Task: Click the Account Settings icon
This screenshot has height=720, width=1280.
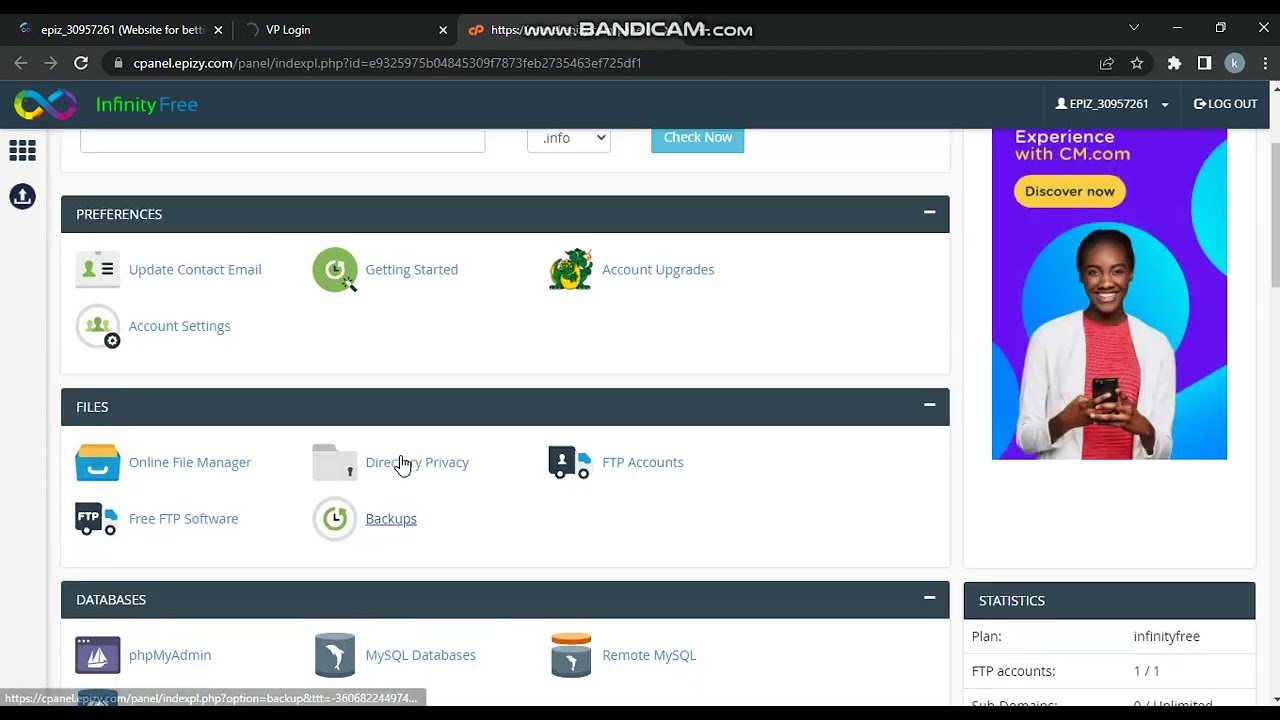Action: point(98,326)
